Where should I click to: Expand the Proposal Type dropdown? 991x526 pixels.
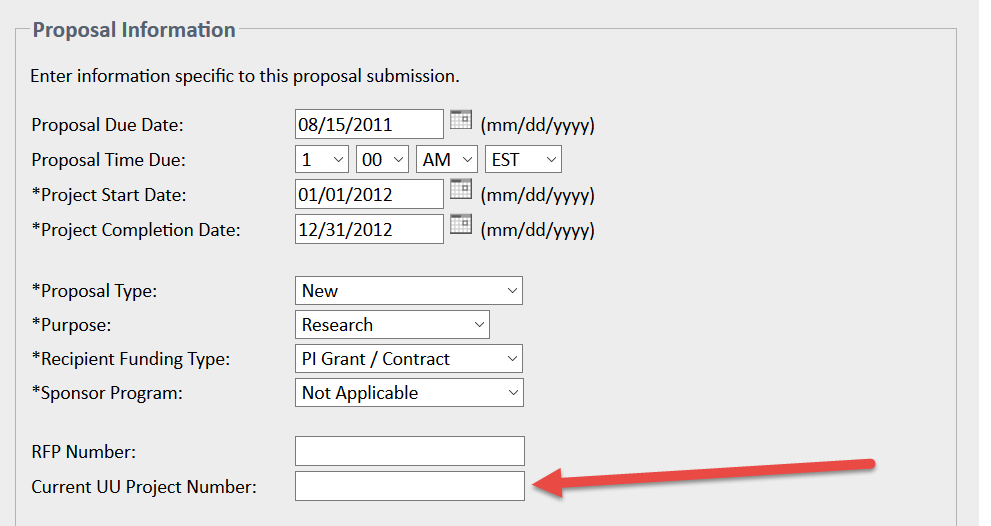pyautogui.click(x=409, y=291)
